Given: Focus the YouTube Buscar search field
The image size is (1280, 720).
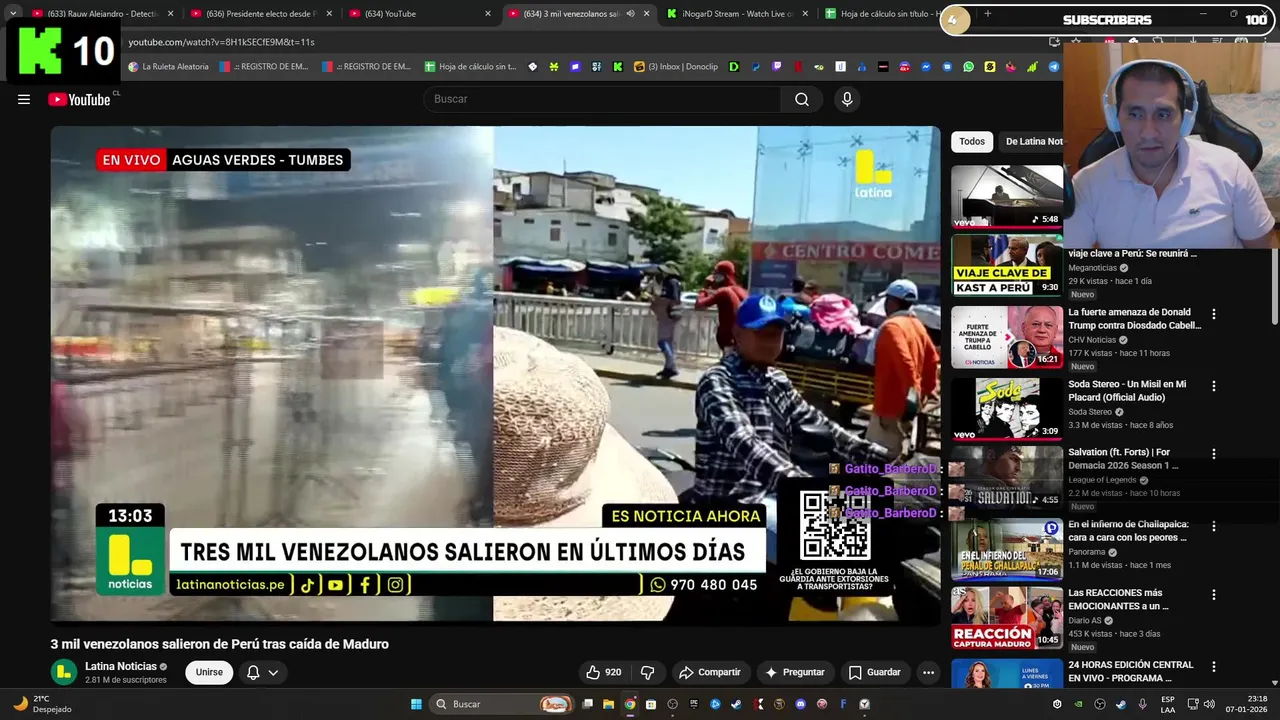Looking at the screenshot, I should 603,99.
